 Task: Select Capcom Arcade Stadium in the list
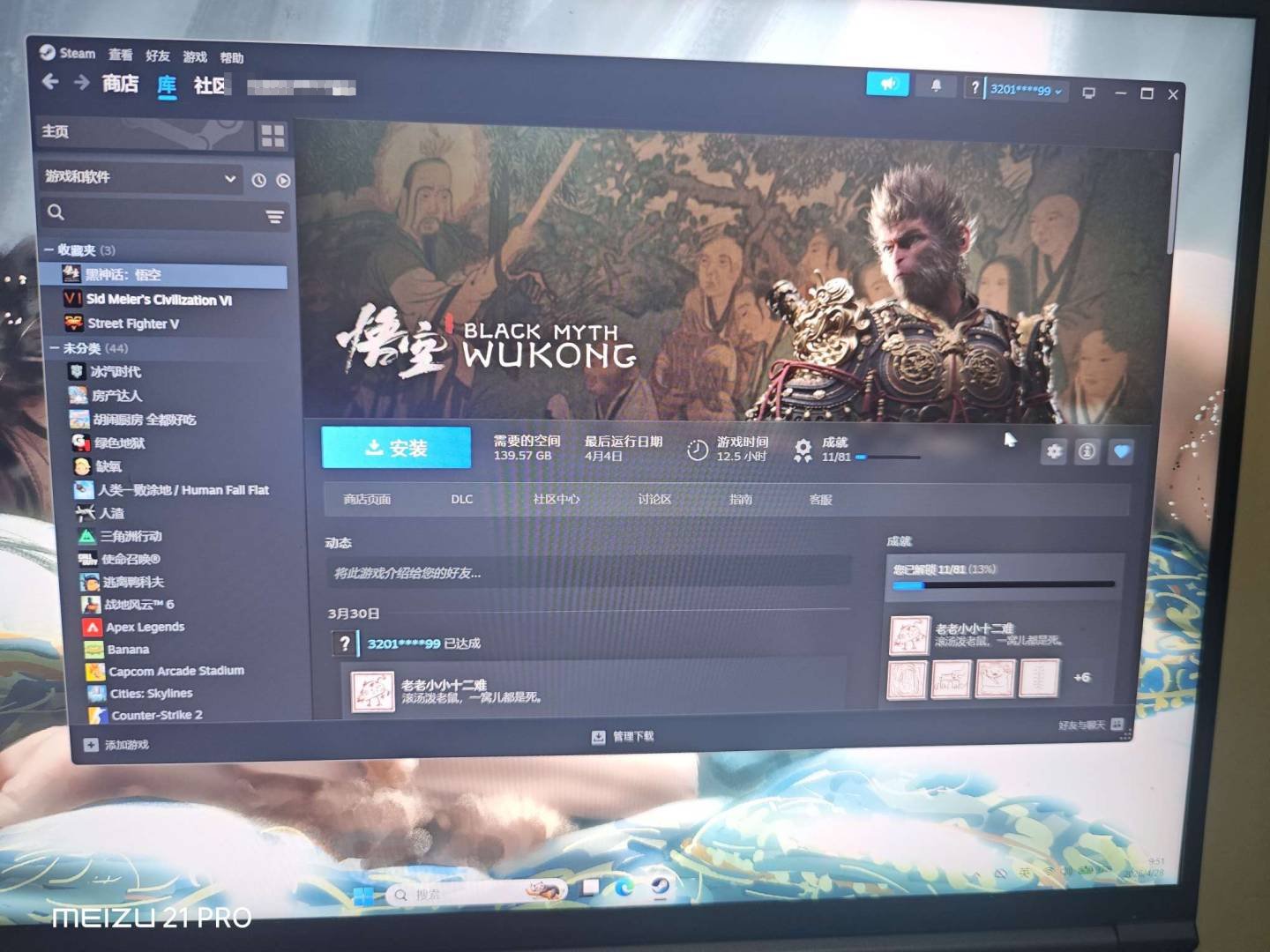(176, 671)
